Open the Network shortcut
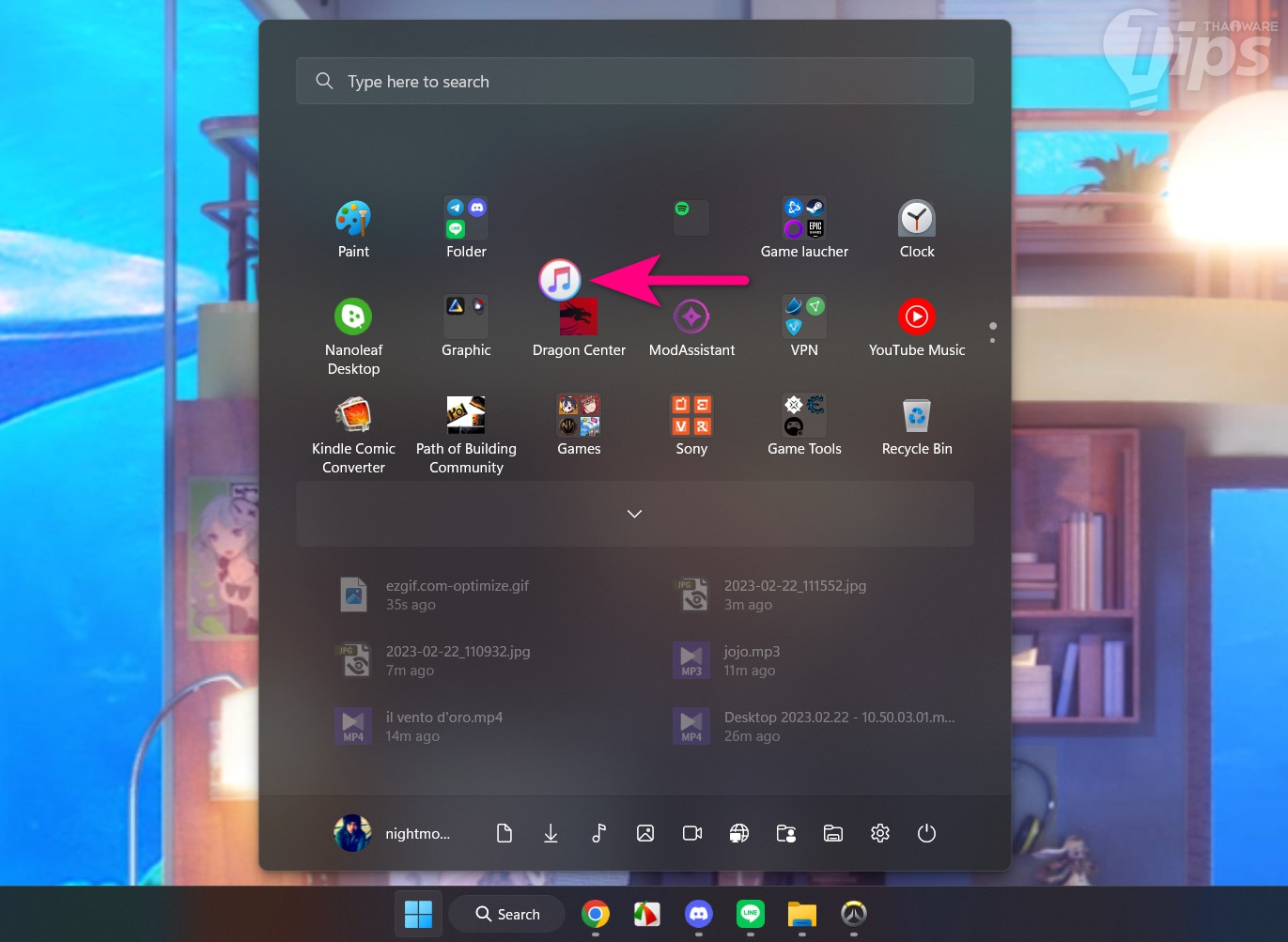This screenshot has height=942, width=1288. (x=739, y=833)
